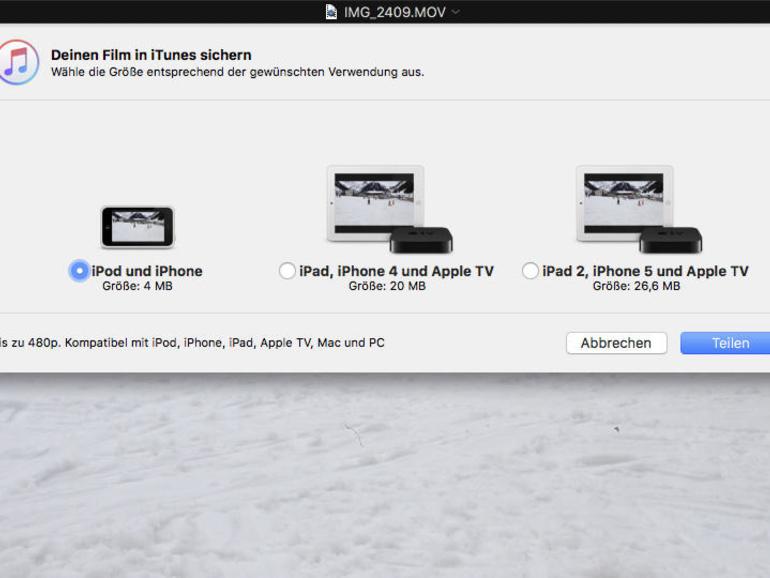Click 'Deinen Film in iTunes sichern' heading
The width and height of the screenshot is (770, 578).
(x=151, y=55)
